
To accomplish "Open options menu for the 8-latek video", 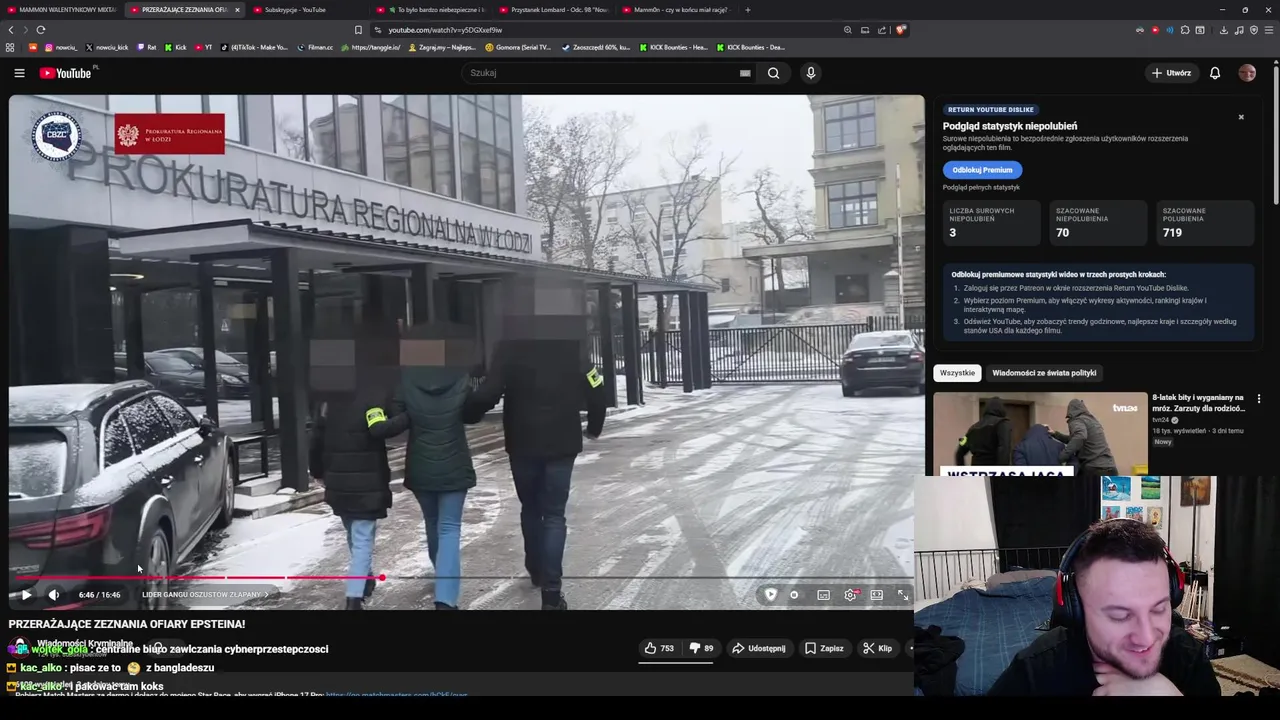I will 1259,399.
